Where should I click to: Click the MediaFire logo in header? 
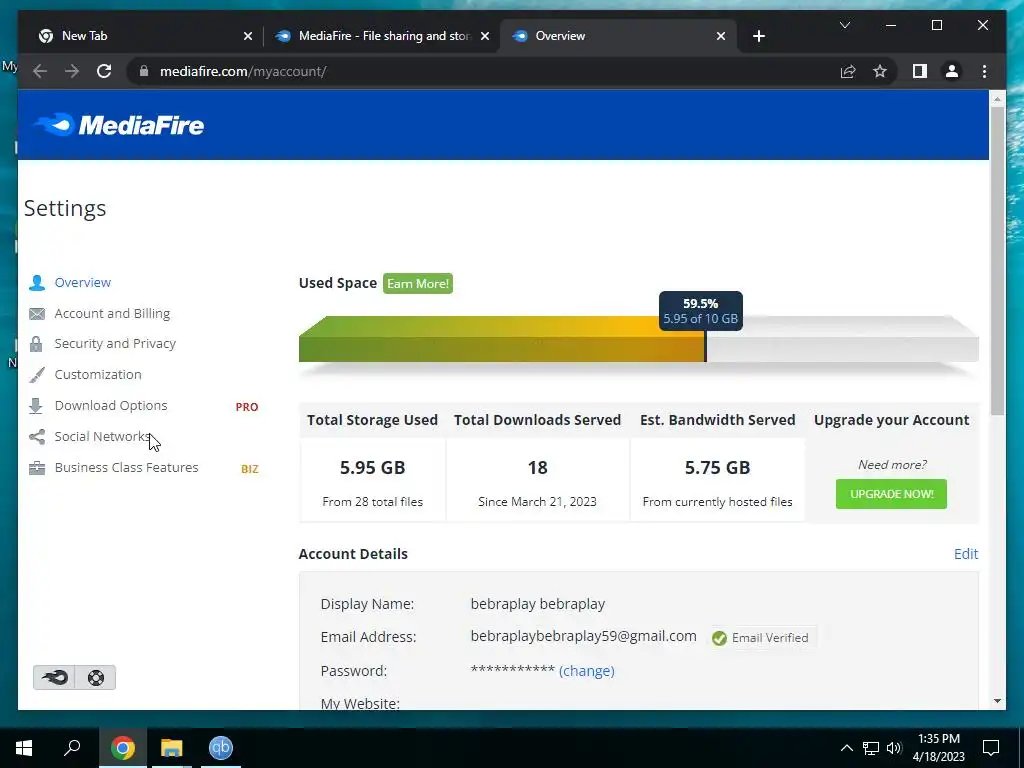tap(119, 125)
